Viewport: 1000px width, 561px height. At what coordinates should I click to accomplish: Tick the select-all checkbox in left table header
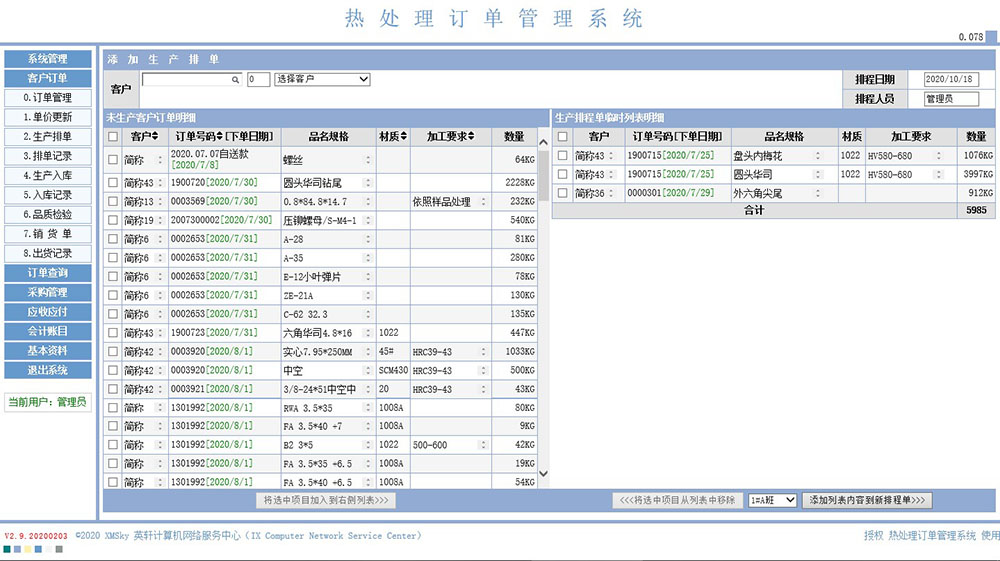pyautogui.click(x=113, y=137)
